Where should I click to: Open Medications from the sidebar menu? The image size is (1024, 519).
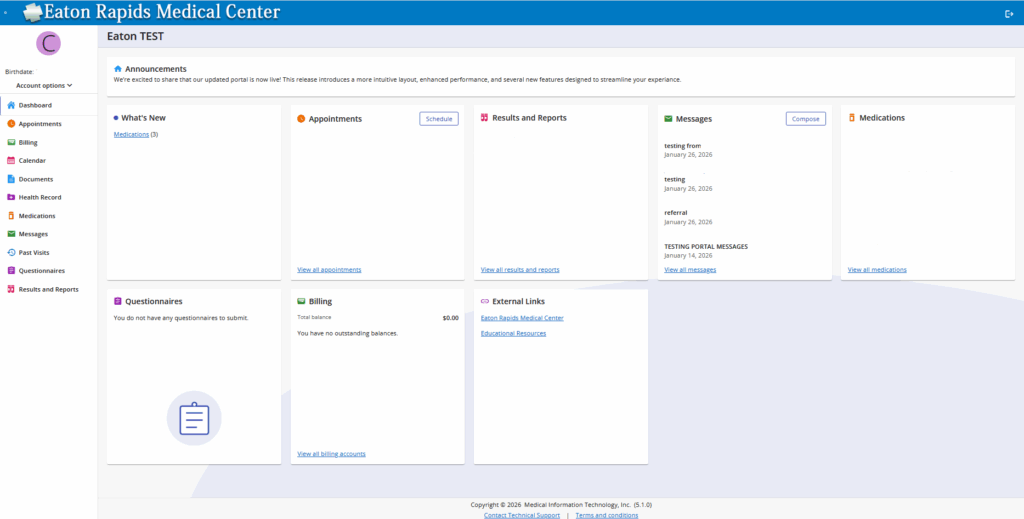click(x=36, y=216)
